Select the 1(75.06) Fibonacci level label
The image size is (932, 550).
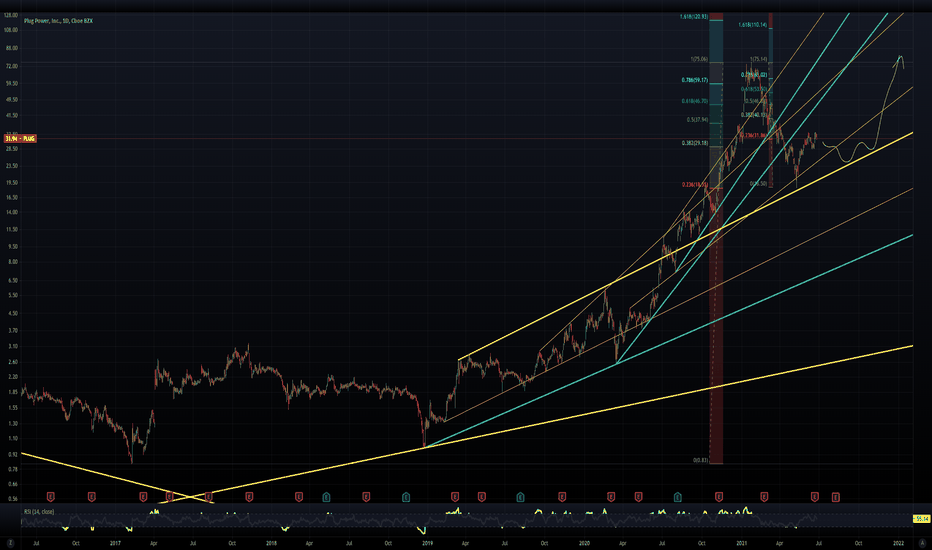(x=699, y=59)
